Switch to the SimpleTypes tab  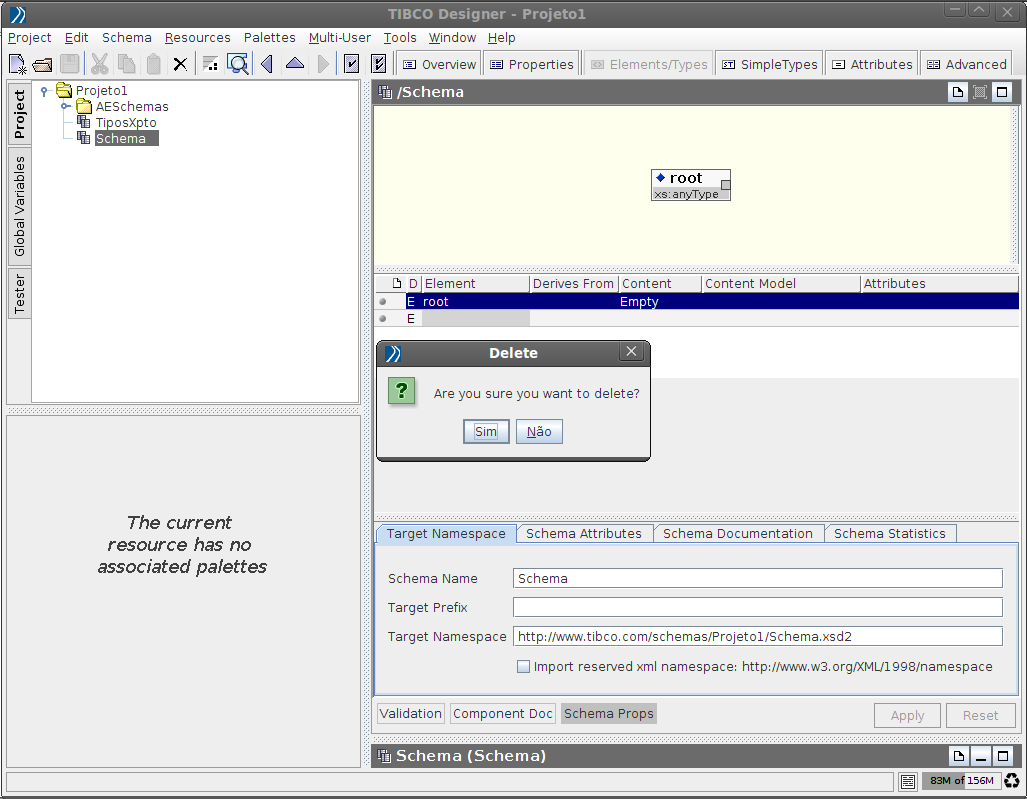tap(768, 64)
